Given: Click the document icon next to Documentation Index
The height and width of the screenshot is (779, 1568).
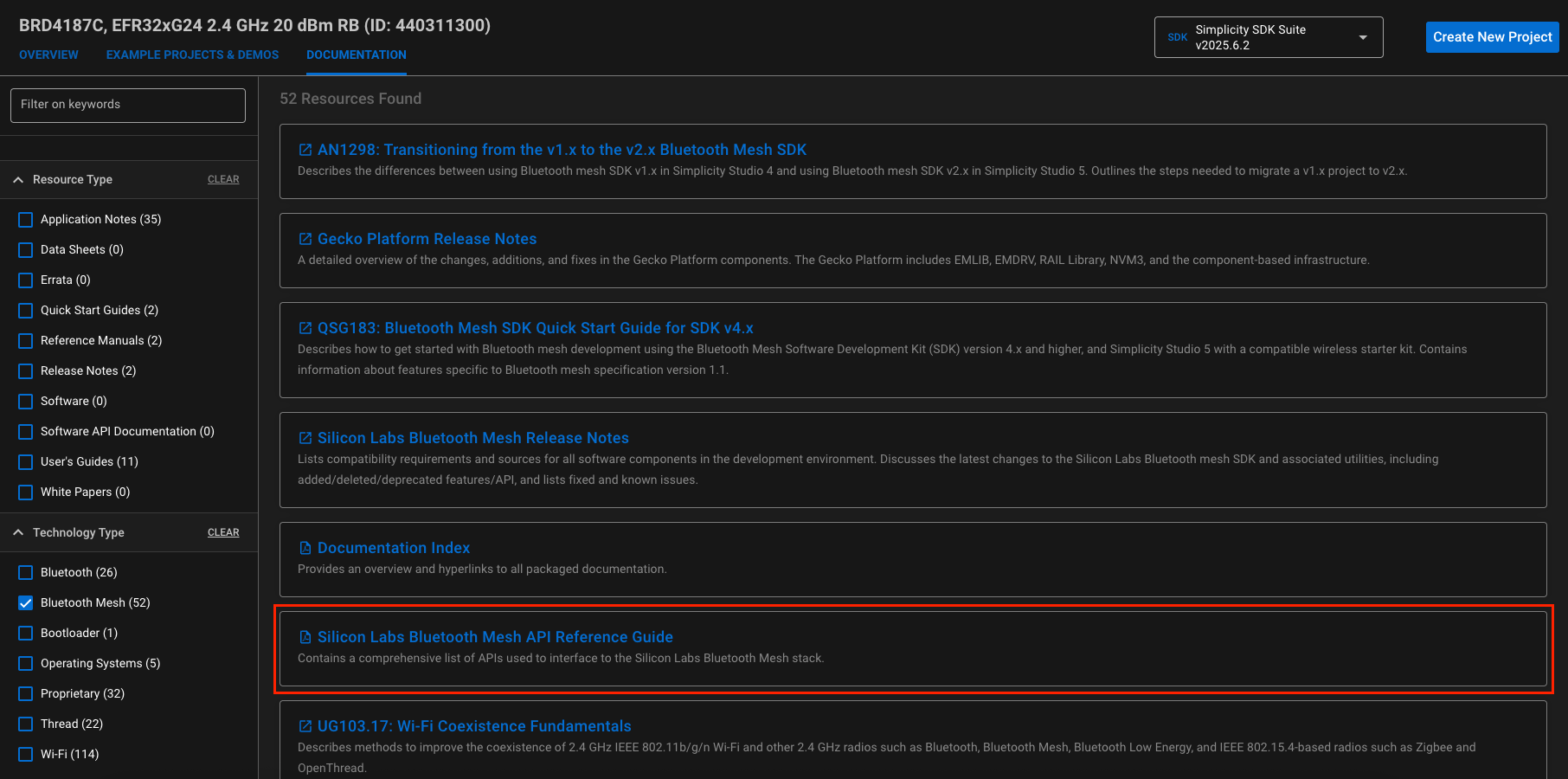Looking at the screenshot, I should tap(305, 547).
